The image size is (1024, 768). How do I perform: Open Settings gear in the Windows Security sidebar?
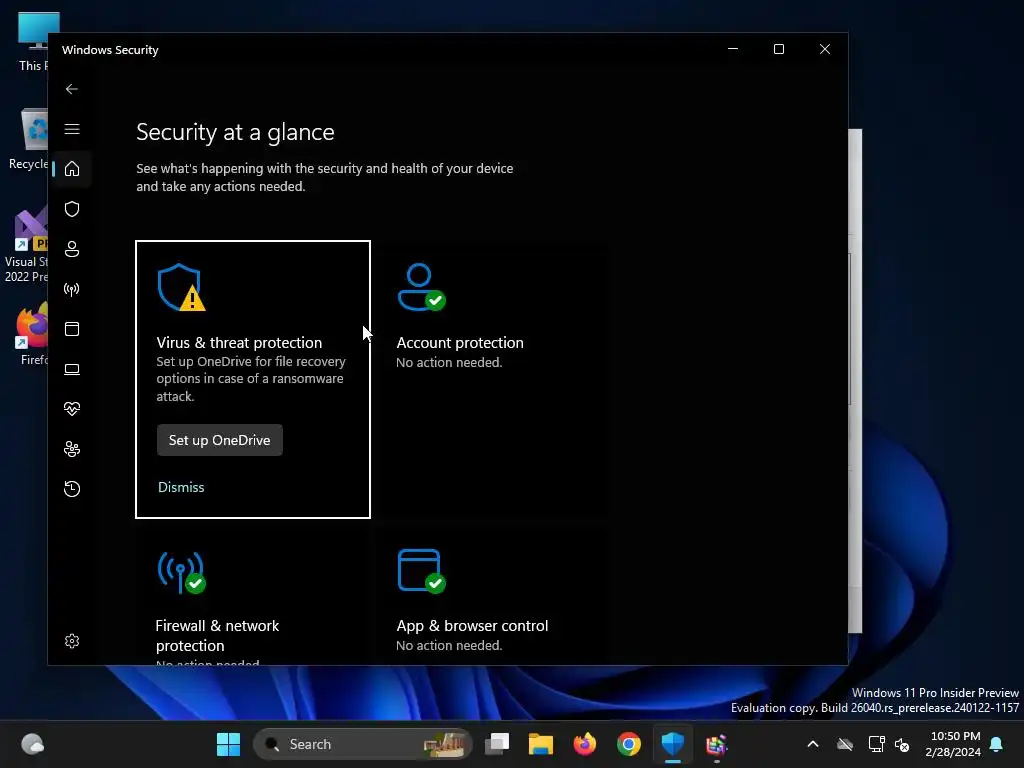point(72,641)
